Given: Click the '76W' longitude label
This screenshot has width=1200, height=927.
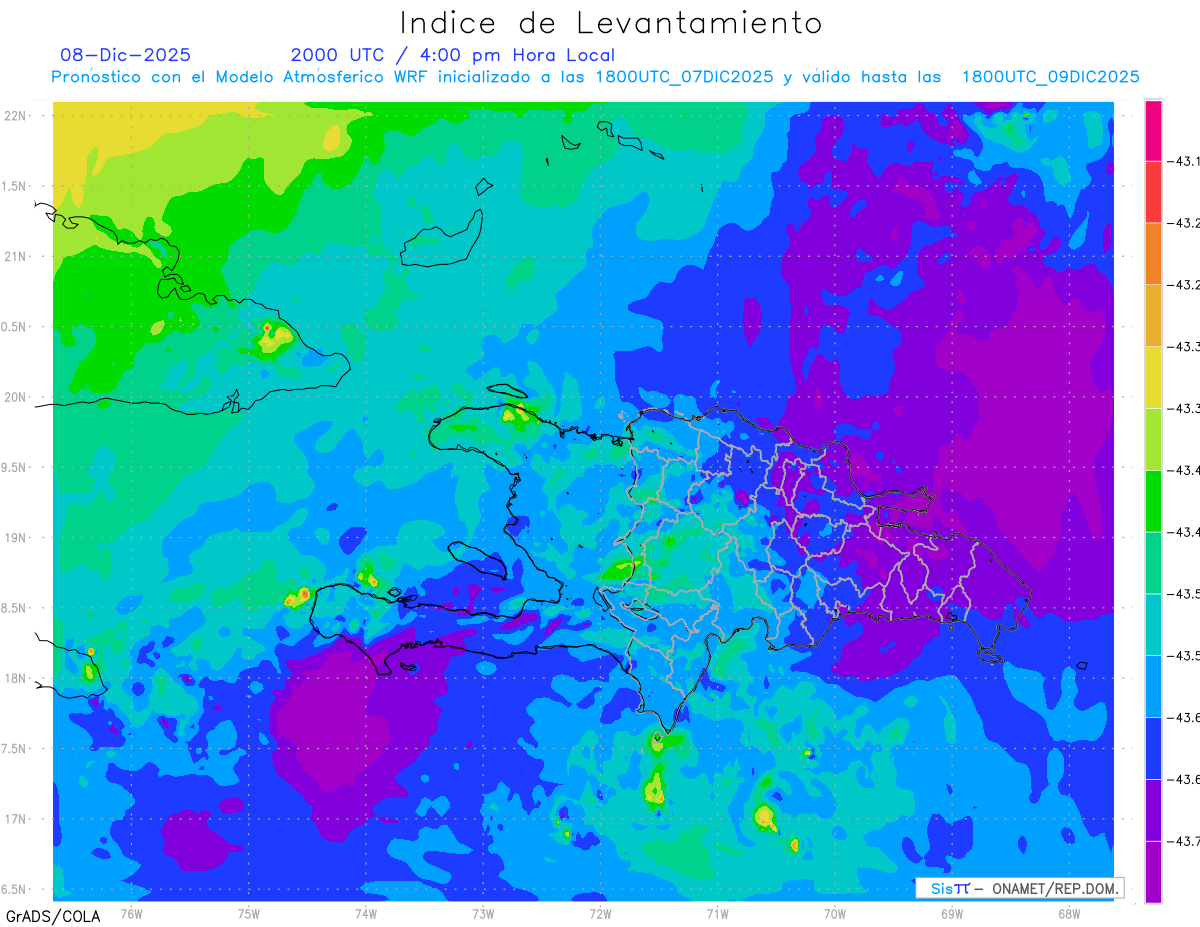Looking at the screenshot, I should (131, 913).
